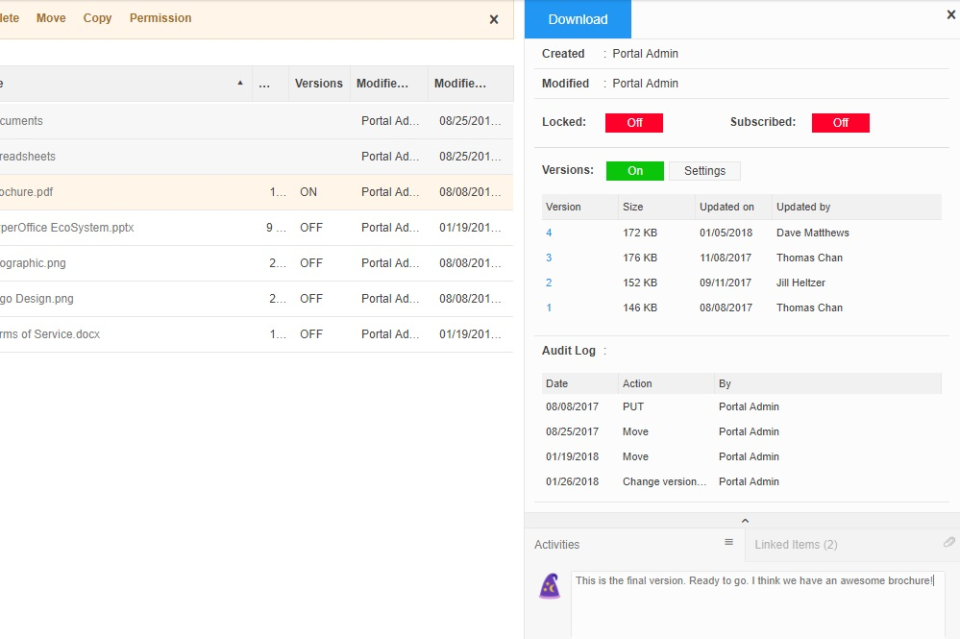Open version Settings next to the Versions toggle
This screenshot has width=960, height=639.
(704, 170)
